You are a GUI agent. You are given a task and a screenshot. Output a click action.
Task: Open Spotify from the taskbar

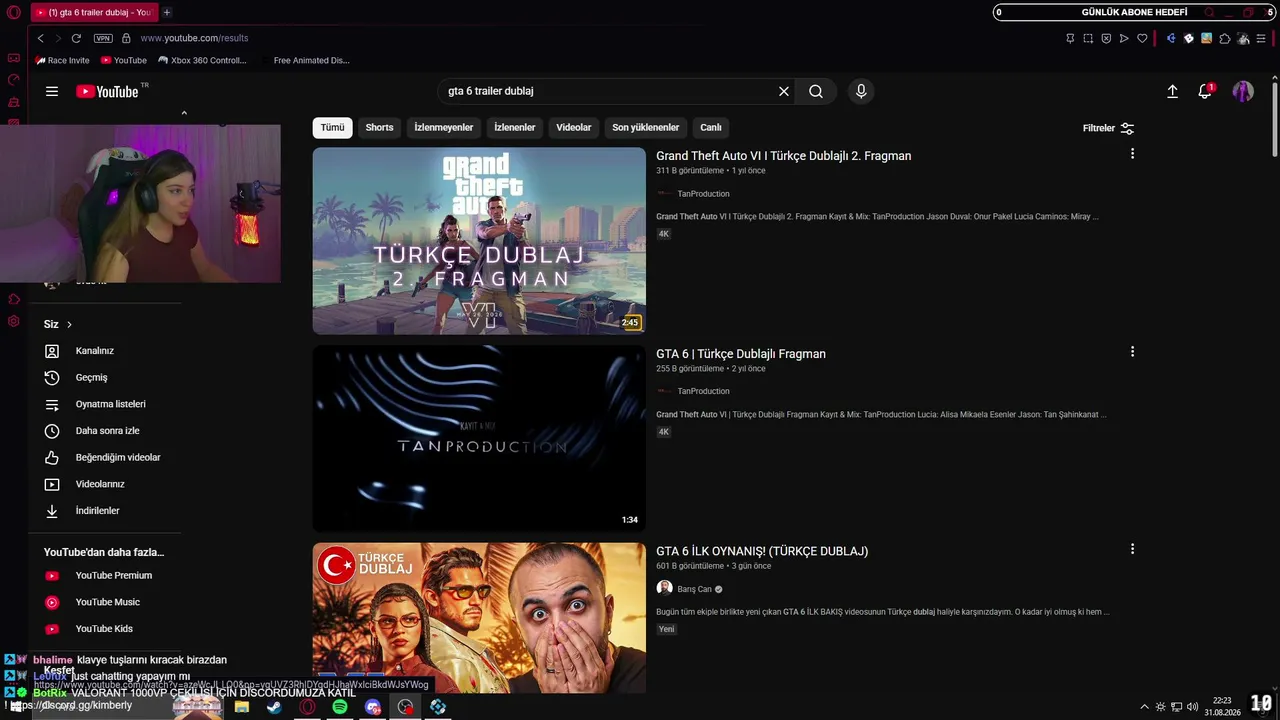tap(340, 707)
